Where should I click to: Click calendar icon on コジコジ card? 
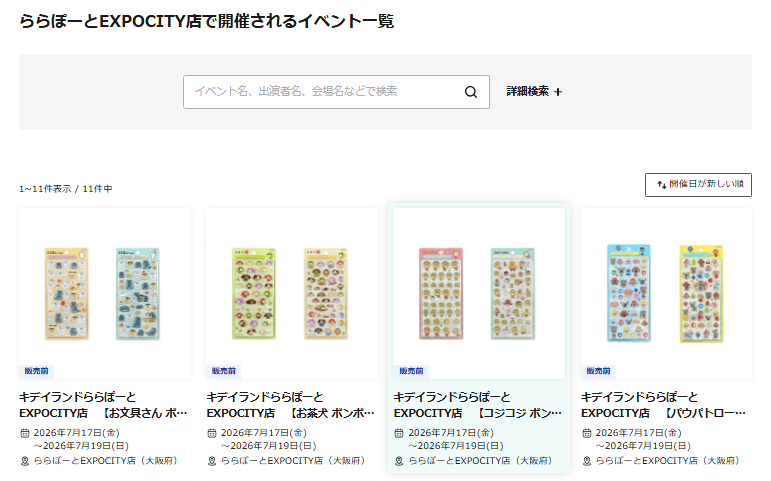pyautogui.click(x=399, y=433)
